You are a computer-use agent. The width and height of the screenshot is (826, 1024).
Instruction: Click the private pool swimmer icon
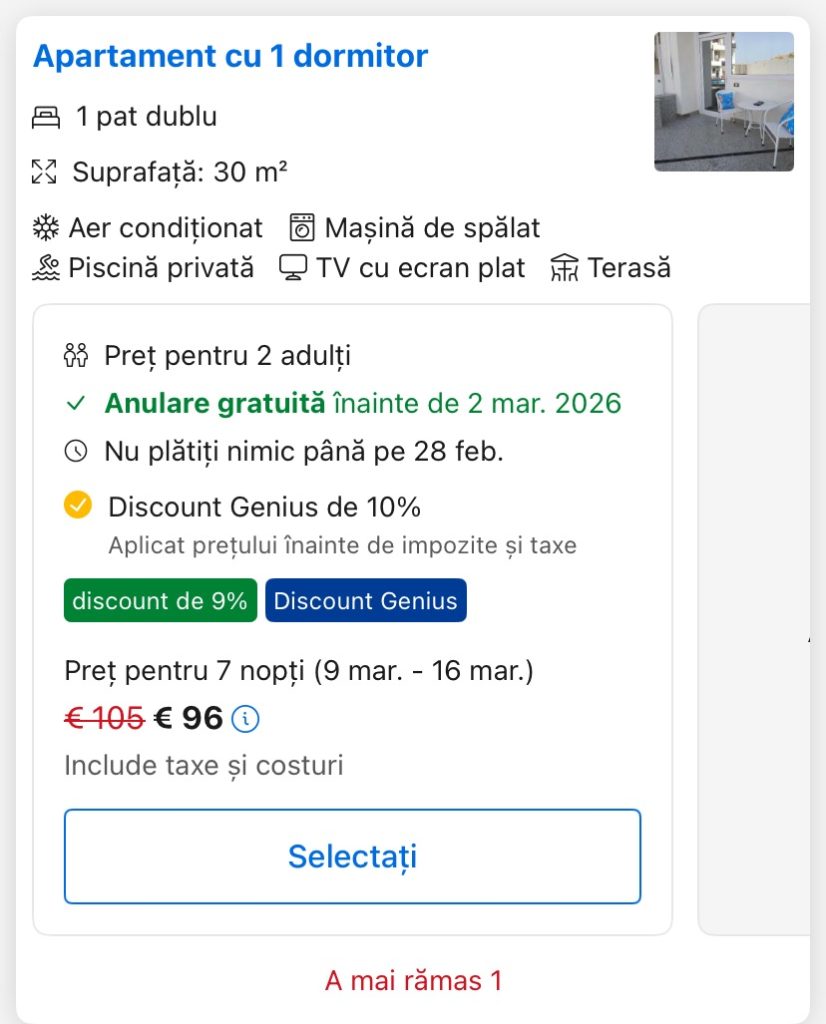point(46,268)
